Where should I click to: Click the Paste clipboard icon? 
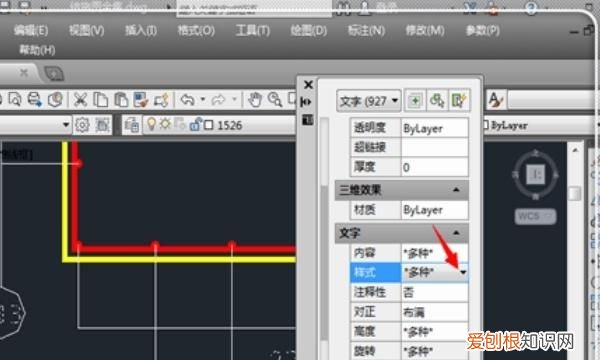(x=121, y=99)
